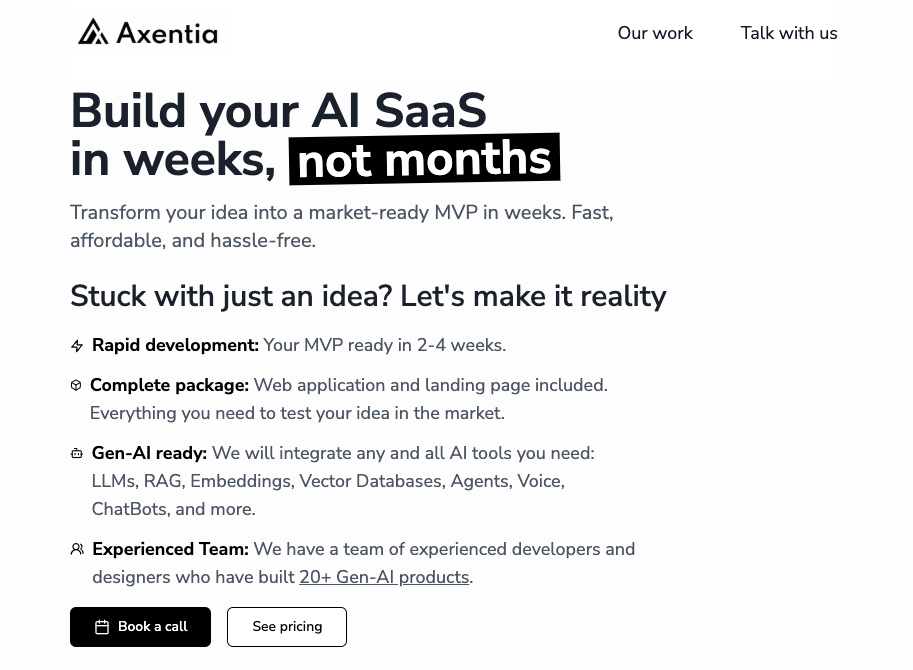The image size is (913, 670).
Task: Click the "Build your AI SaaS" headline
Action: click(278, 110)
